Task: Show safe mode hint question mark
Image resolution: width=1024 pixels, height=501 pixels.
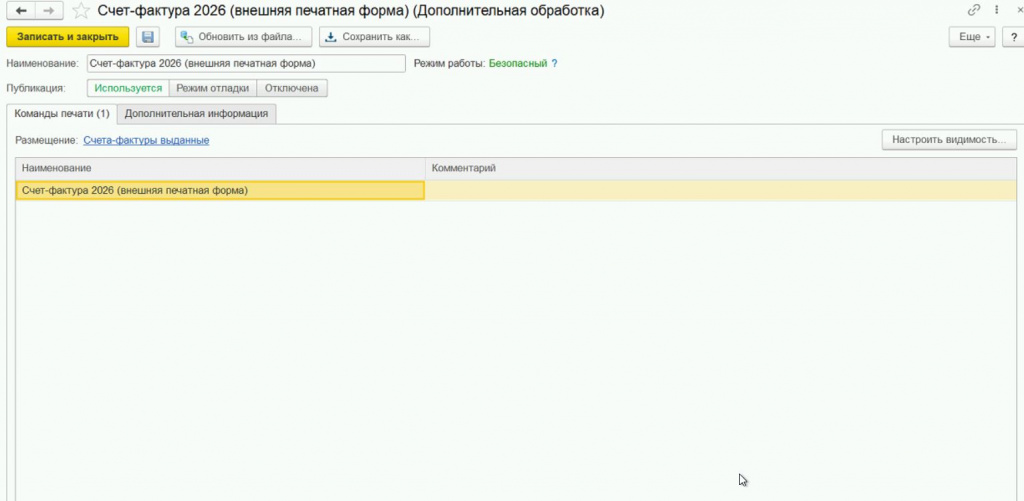Action: [x=554, y=63]
